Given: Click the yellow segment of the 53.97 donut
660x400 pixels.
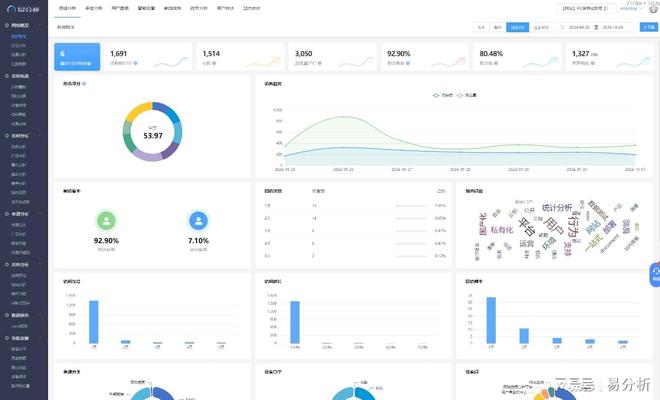Looking at the screenshot, I should coord(137,110).
